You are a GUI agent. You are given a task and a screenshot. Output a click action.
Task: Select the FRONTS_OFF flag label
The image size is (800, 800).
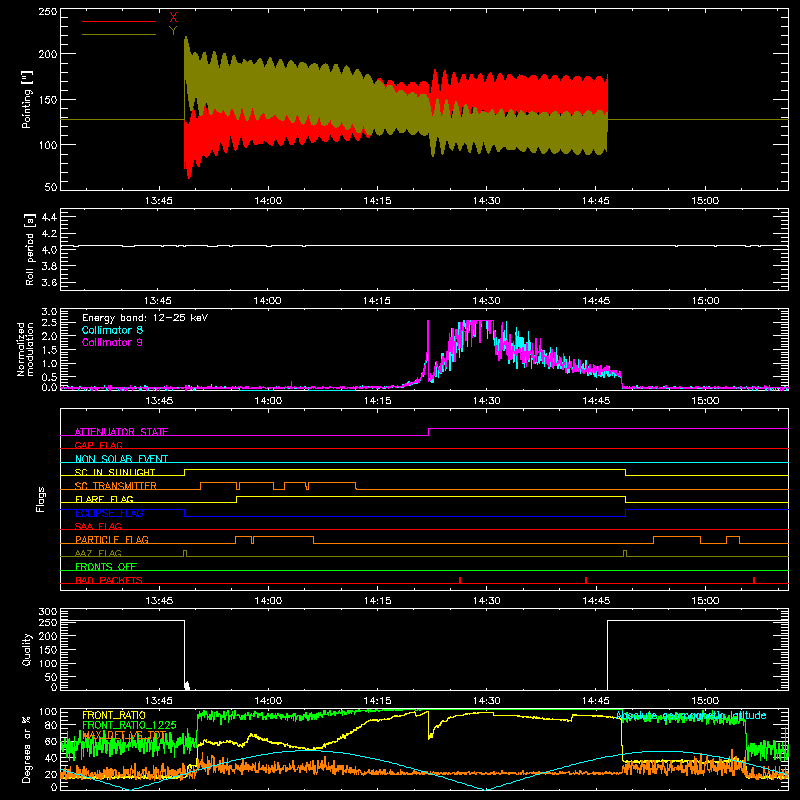click(x=106, y=566)
